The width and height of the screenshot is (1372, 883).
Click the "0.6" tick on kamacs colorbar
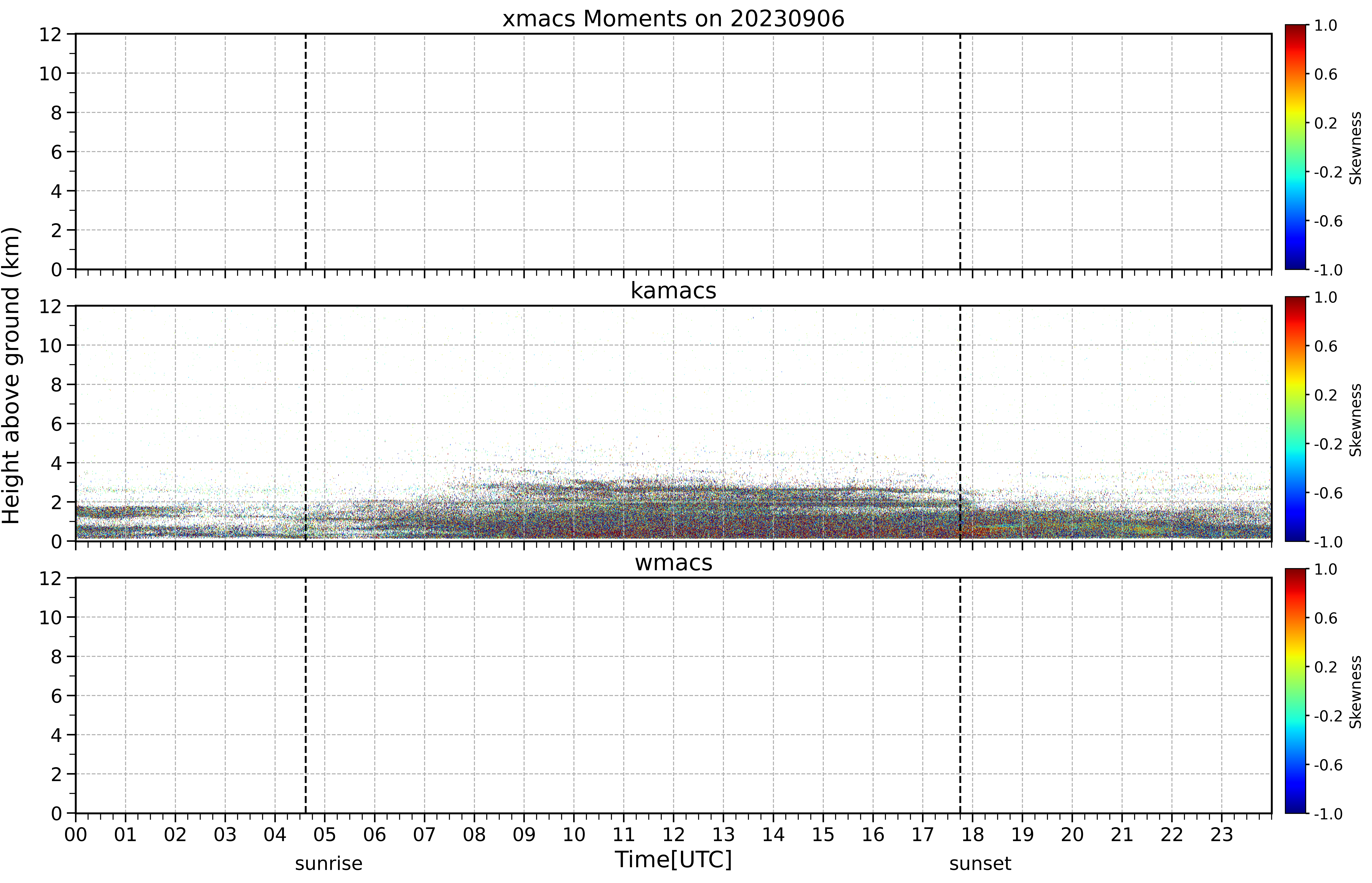[x=1326, y=346]
